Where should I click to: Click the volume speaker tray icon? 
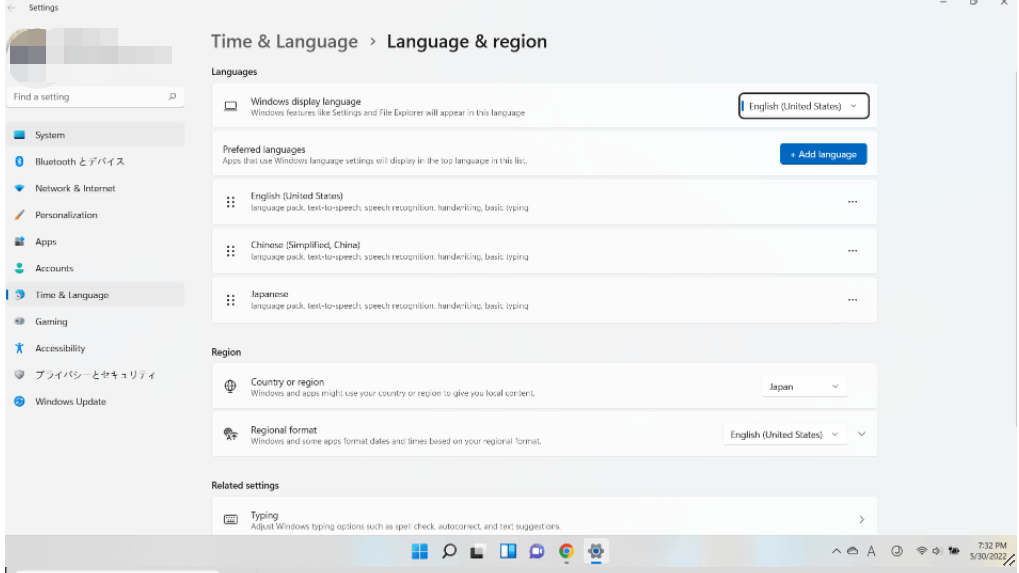point(936,551)
